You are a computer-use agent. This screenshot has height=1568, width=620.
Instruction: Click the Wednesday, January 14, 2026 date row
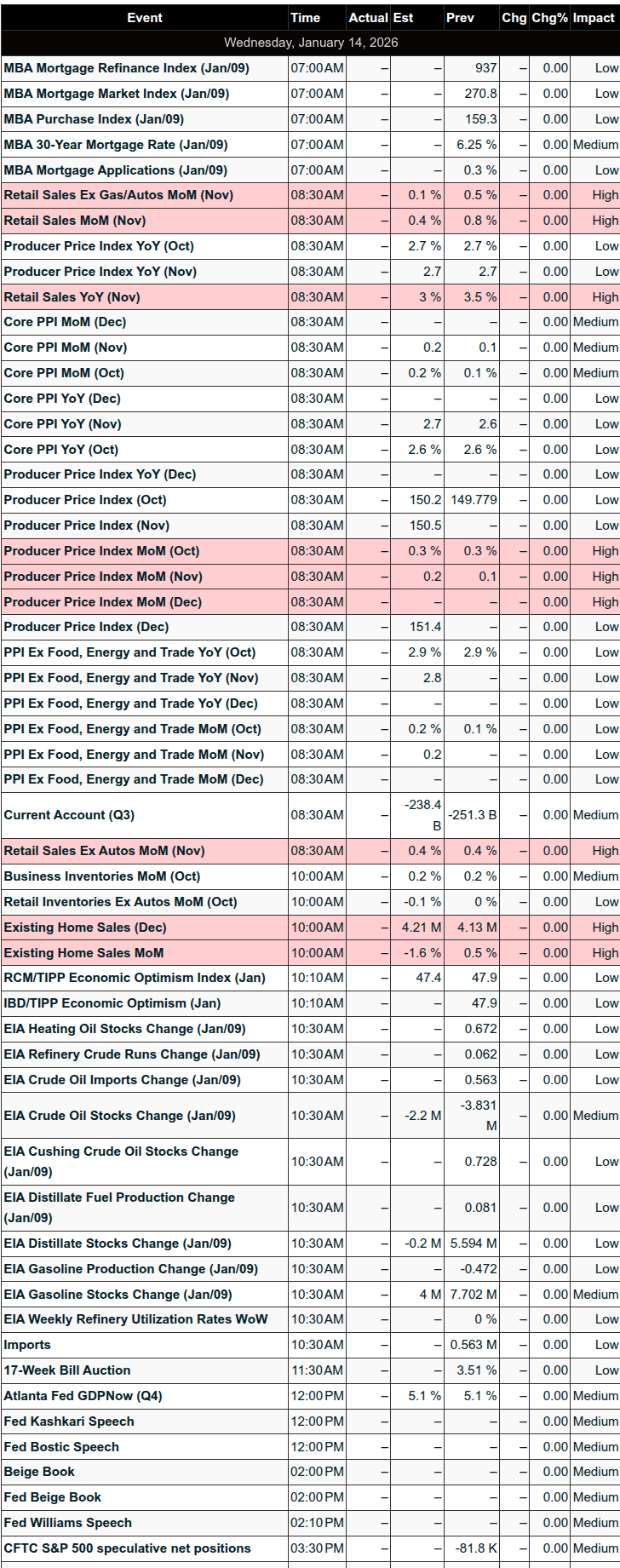(310, 43)
